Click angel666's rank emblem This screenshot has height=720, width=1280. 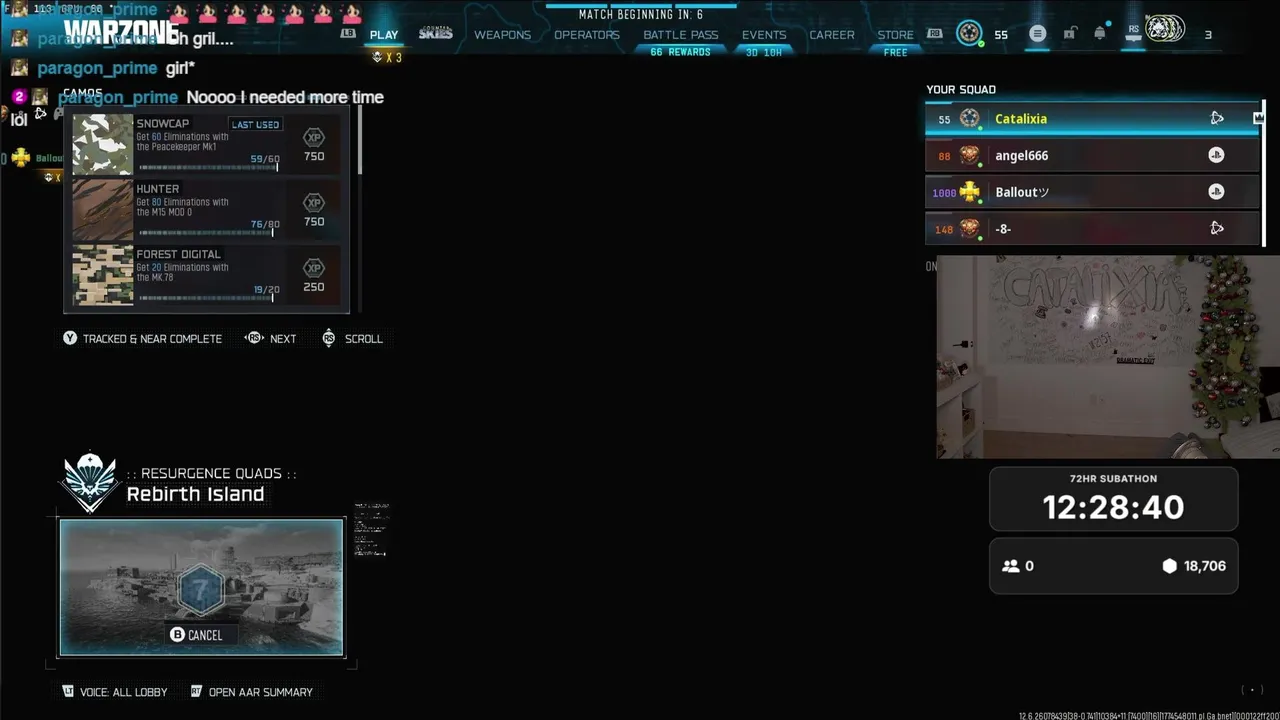coord(969,155)
